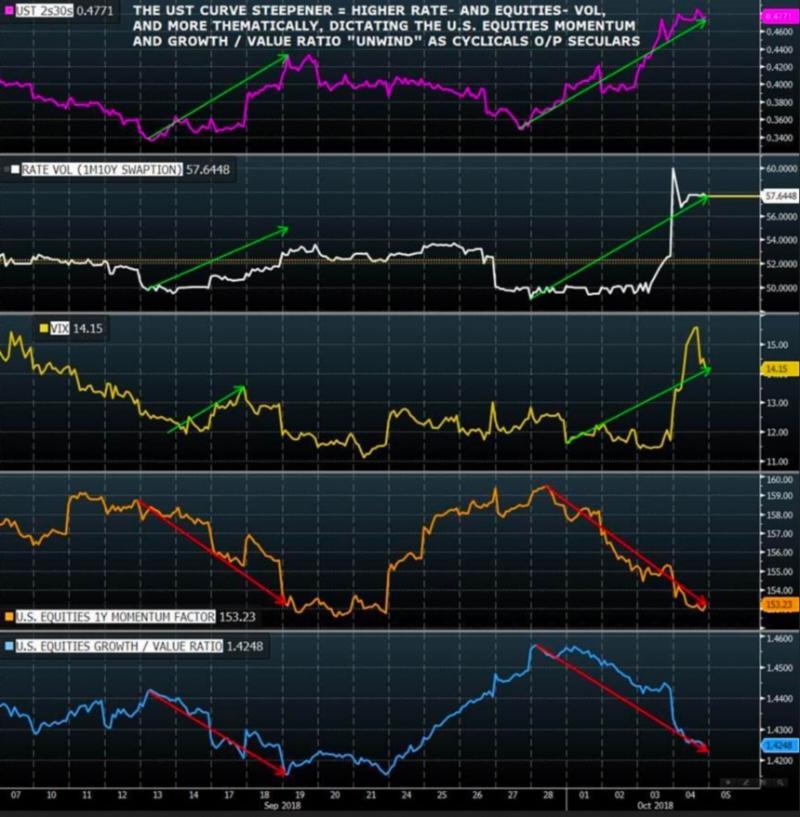
Task: Click the 57.6448 value tag on axis
Action: 777,196
